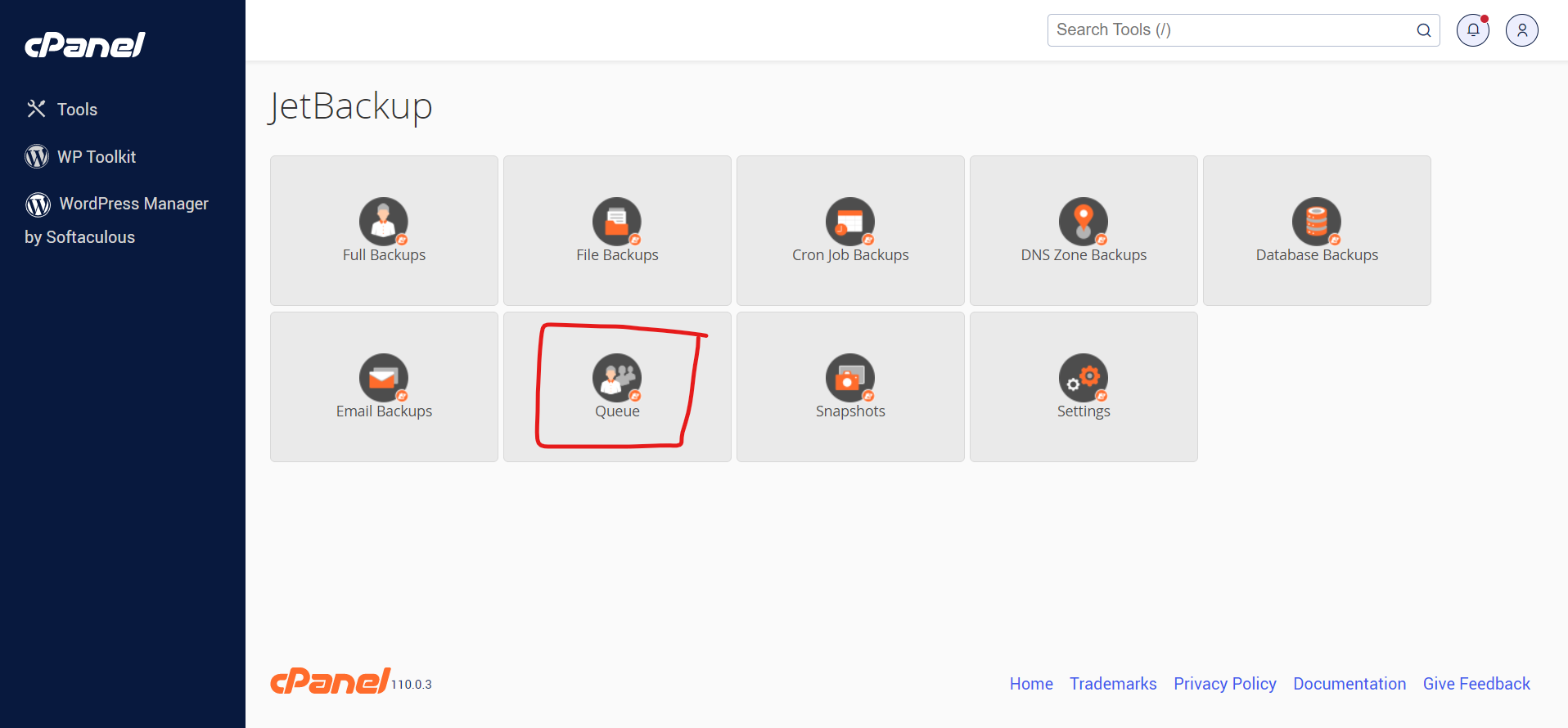1568x728 pixels.
Task: Click the version number 110.0.3
Action: [412, 685]
